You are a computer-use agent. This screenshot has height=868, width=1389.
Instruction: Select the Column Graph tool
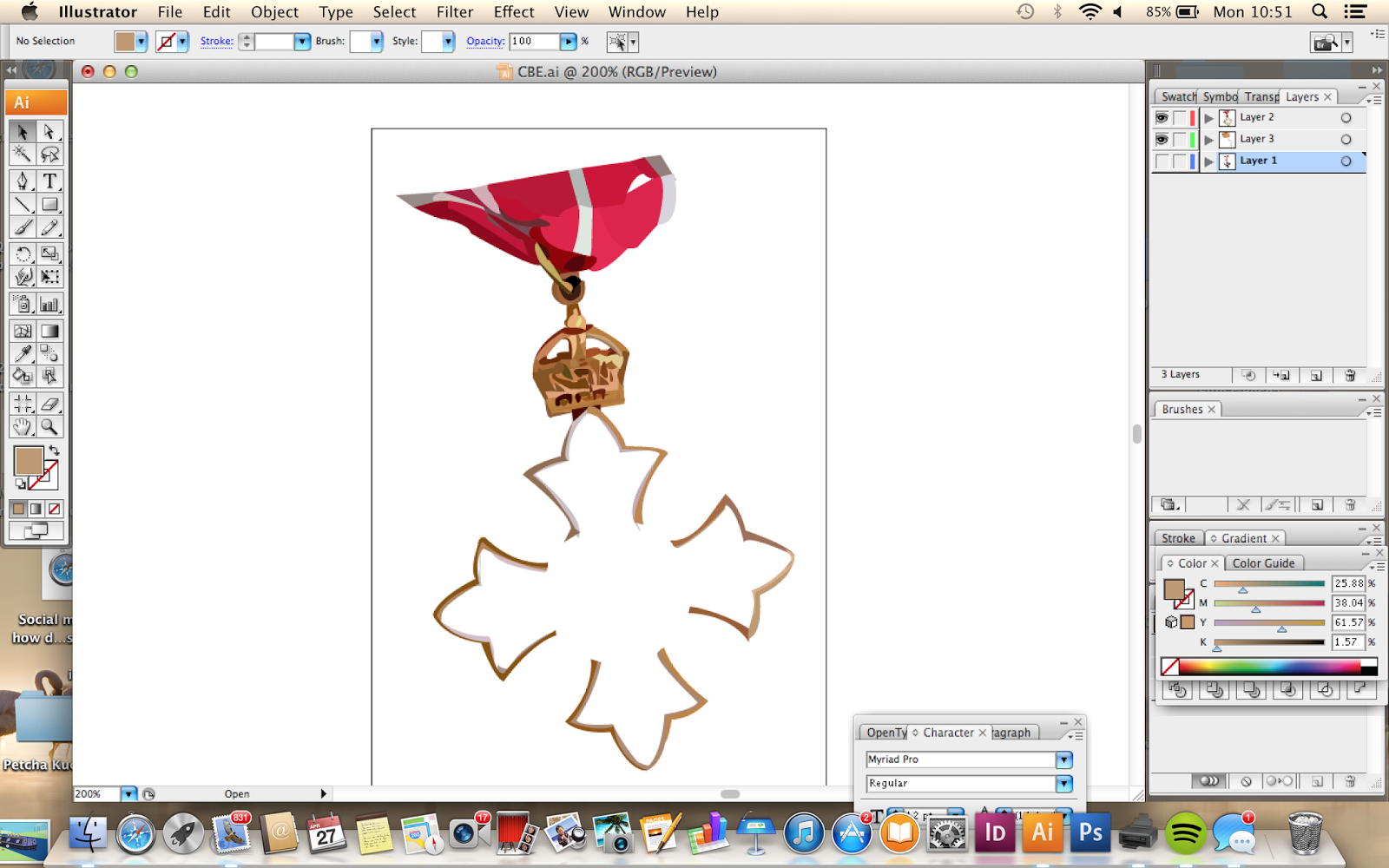click(x=49, y=304)
